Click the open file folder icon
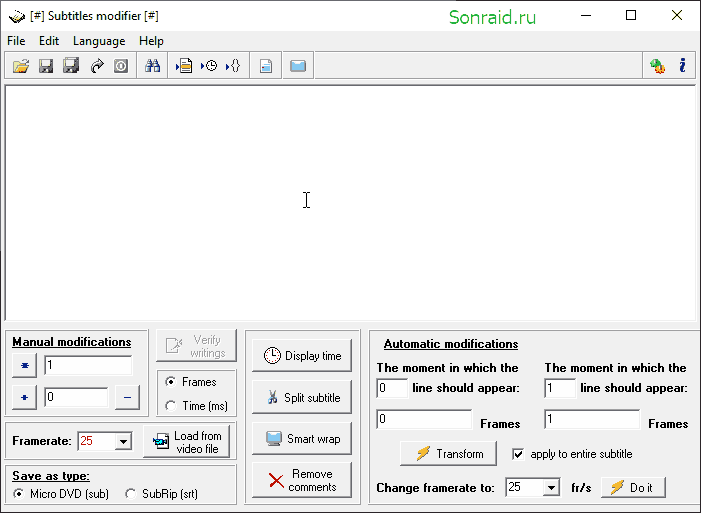 [21, 66]
